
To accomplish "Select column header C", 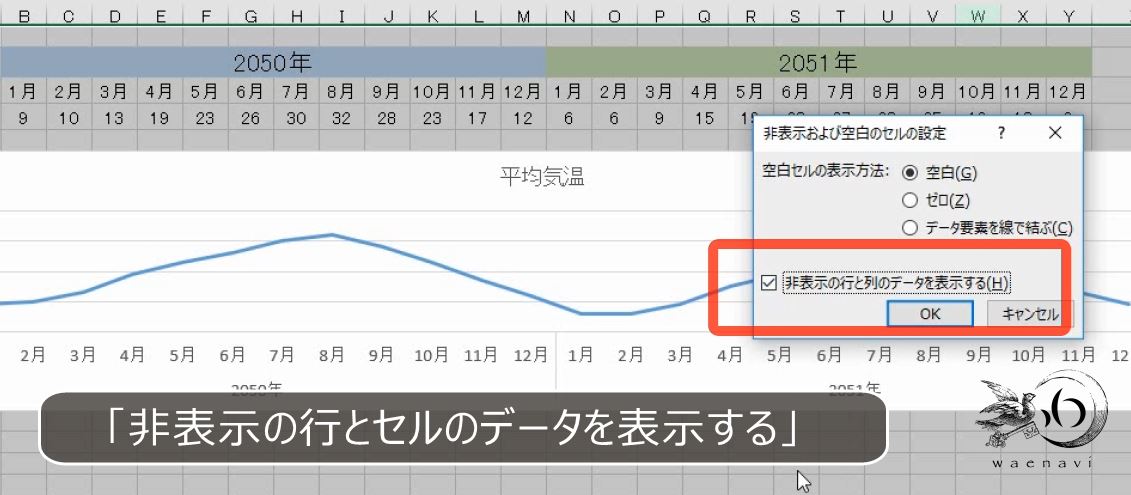I will tap(69, 17).
